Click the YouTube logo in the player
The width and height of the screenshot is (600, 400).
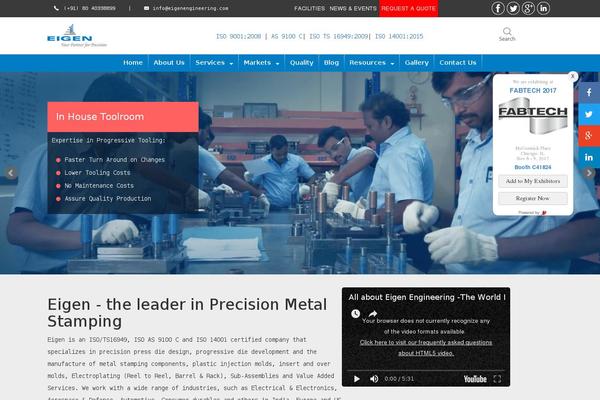click(x=475, y=379)
